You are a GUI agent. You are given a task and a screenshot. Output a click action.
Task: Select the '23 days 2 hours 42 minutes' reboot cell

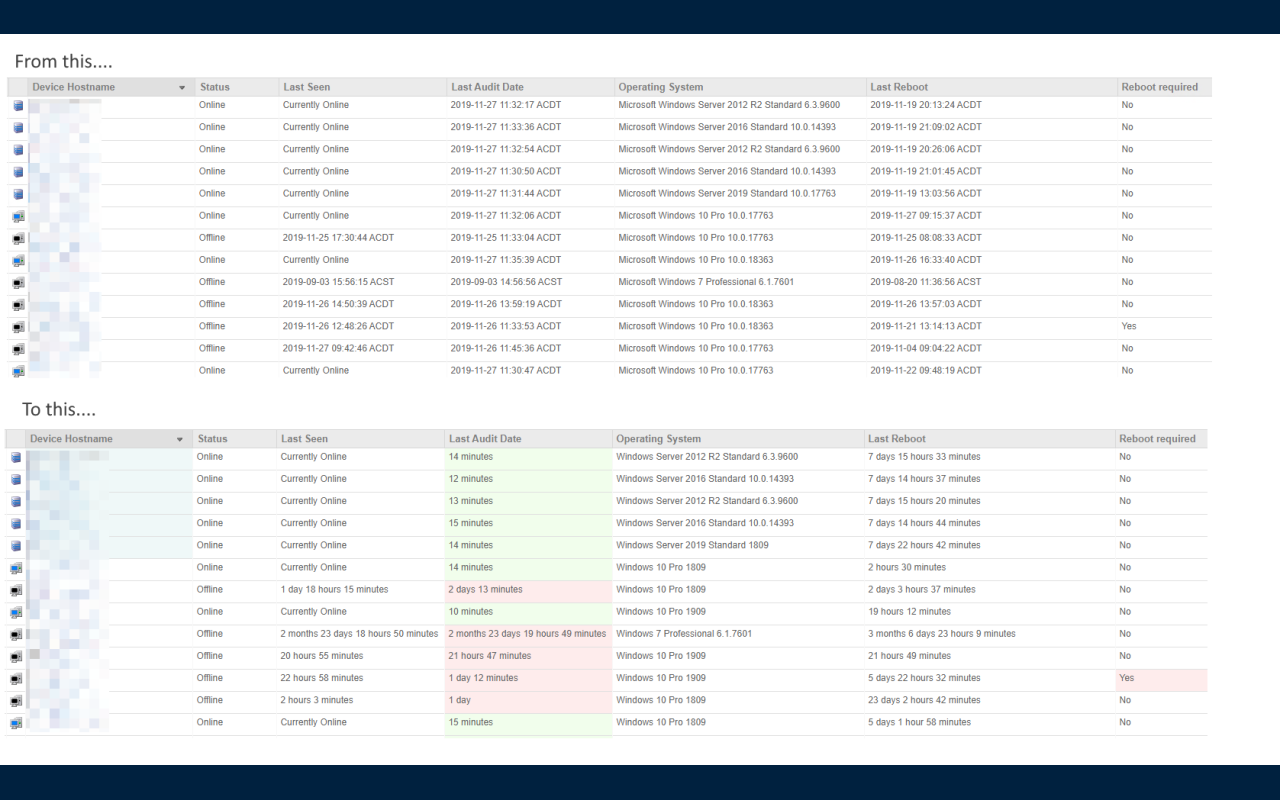pos(924,700)
